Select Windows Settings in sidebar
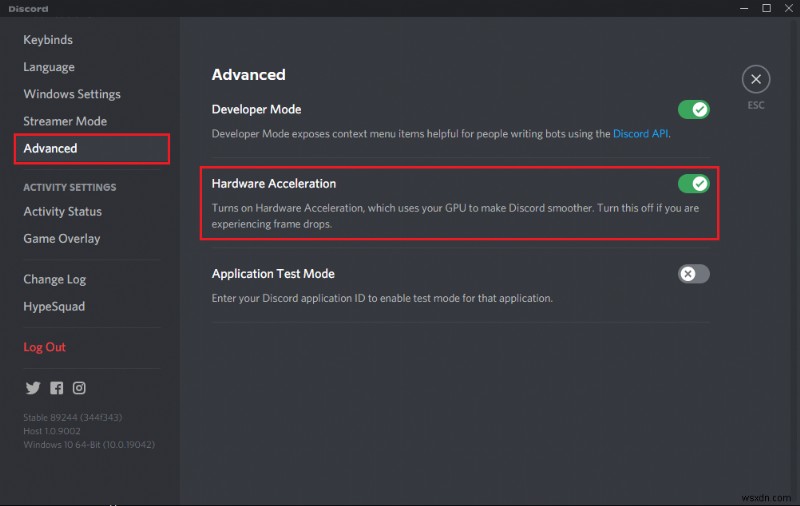Image resolution: width=800 pixels, height=506 pixels. point(72,94)
